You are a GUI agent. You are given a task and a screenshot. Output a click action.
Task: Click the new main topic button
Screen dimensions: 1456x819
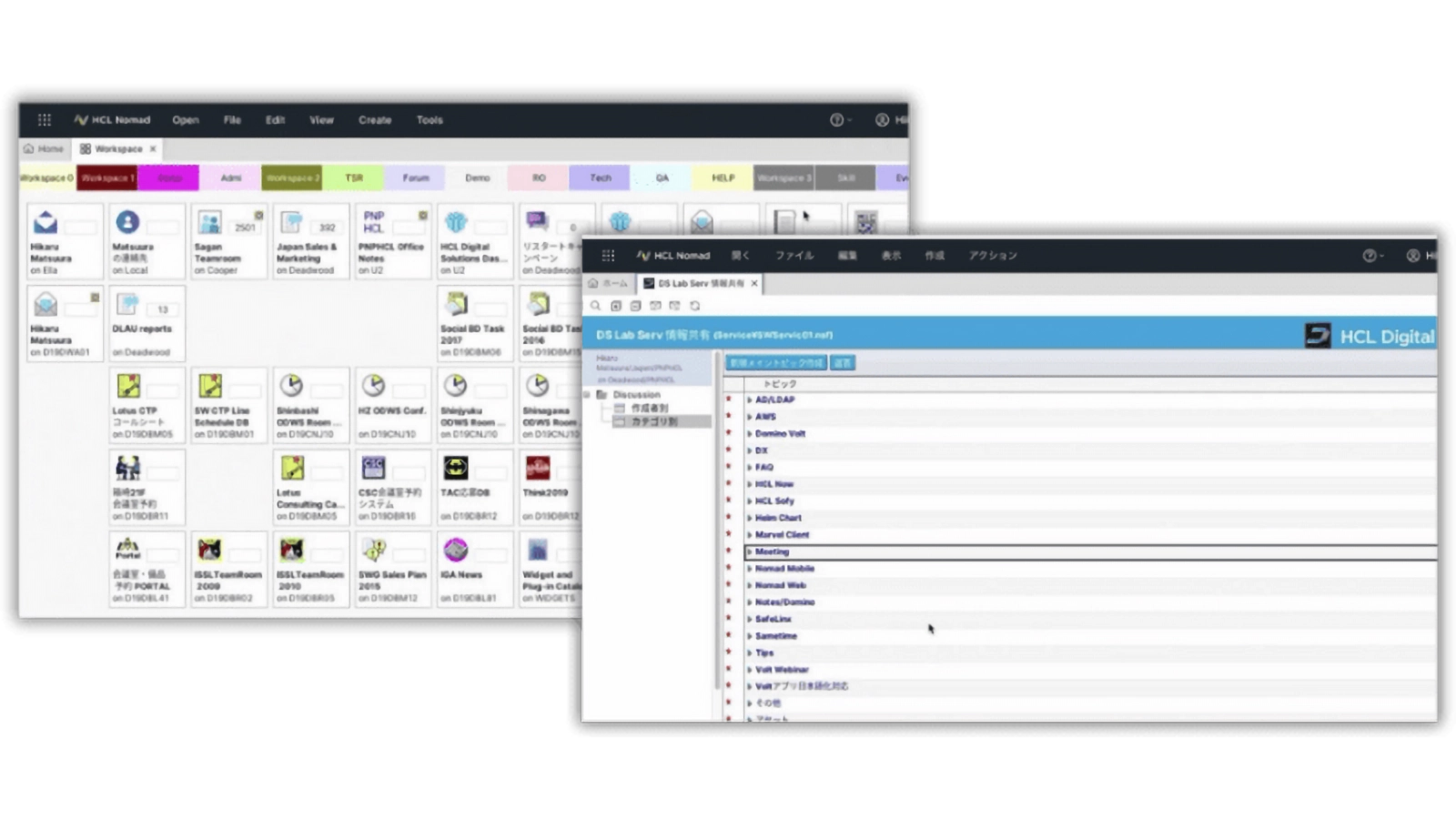776,363
